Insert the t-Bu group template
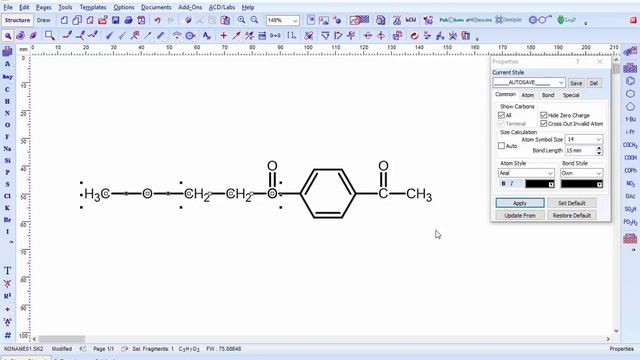 (630, 119)
